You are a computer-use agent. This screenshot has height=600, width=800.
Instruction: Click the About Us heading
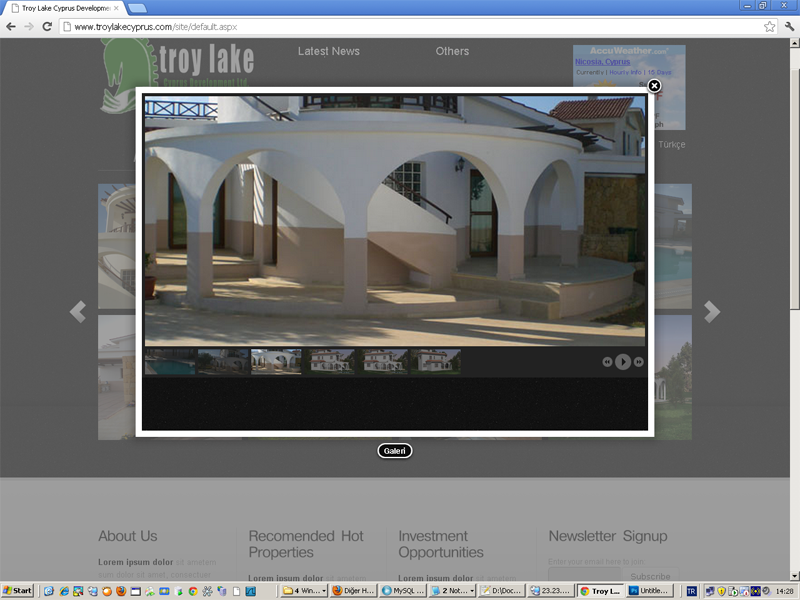coord(128,536)
